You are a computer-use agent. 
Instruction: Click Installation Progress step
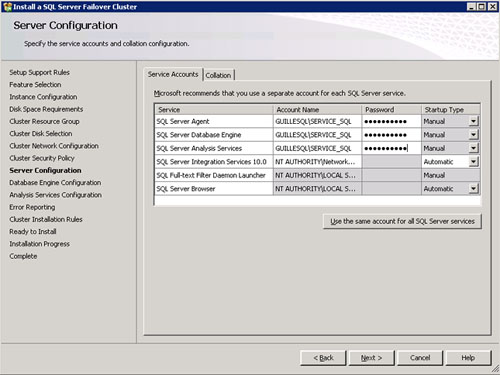click(x=39, y=244)
